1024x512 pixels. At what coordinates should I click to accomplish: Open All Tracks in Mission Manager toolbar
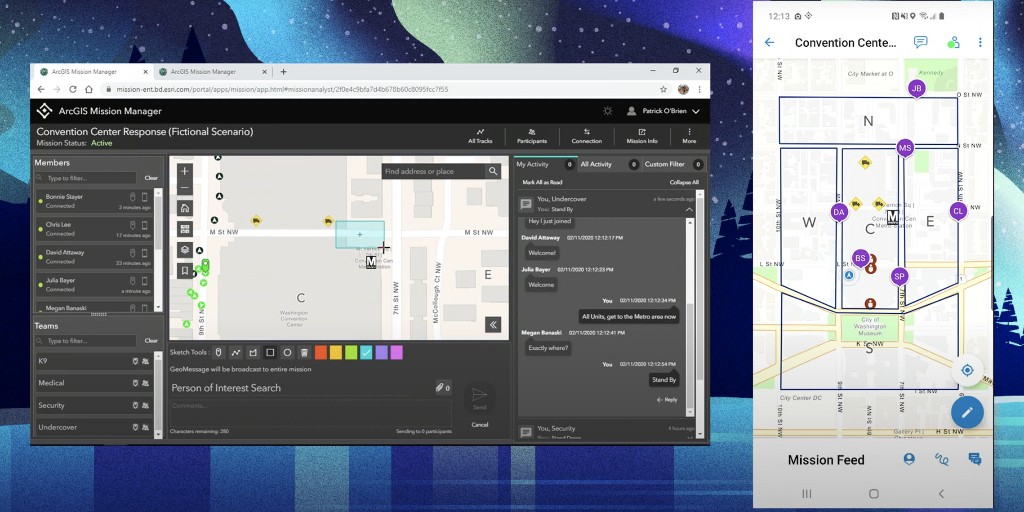[x=480, y=136]
